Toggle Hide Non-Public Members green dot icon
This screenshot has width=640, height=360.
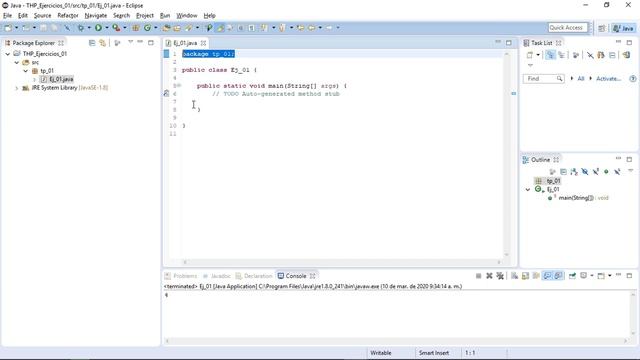(606, 172)
